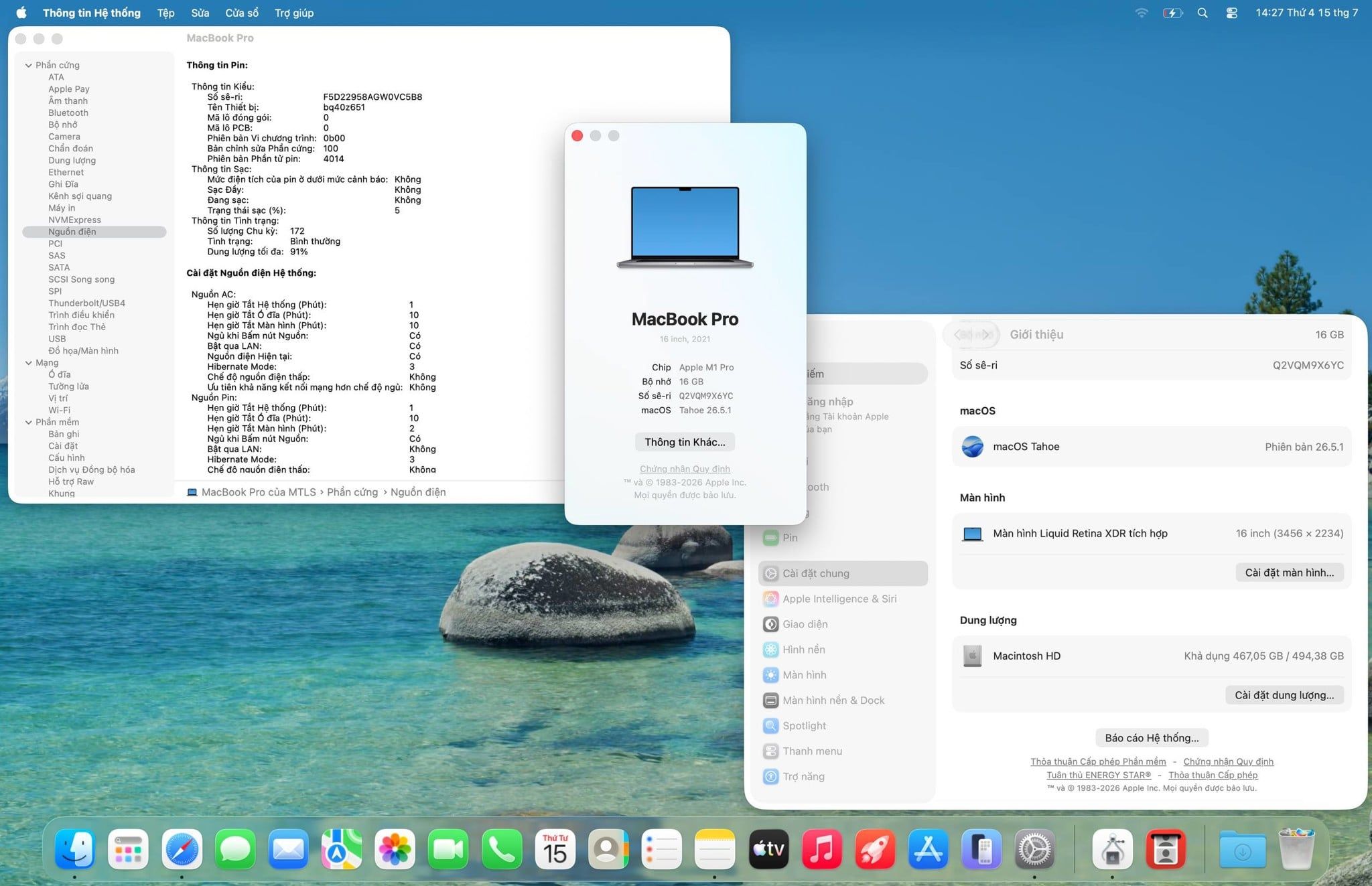1372x886 pixels.
Task: Open the Notes app in the Dock
Action: pyautogui.click(x=715, y=849)
